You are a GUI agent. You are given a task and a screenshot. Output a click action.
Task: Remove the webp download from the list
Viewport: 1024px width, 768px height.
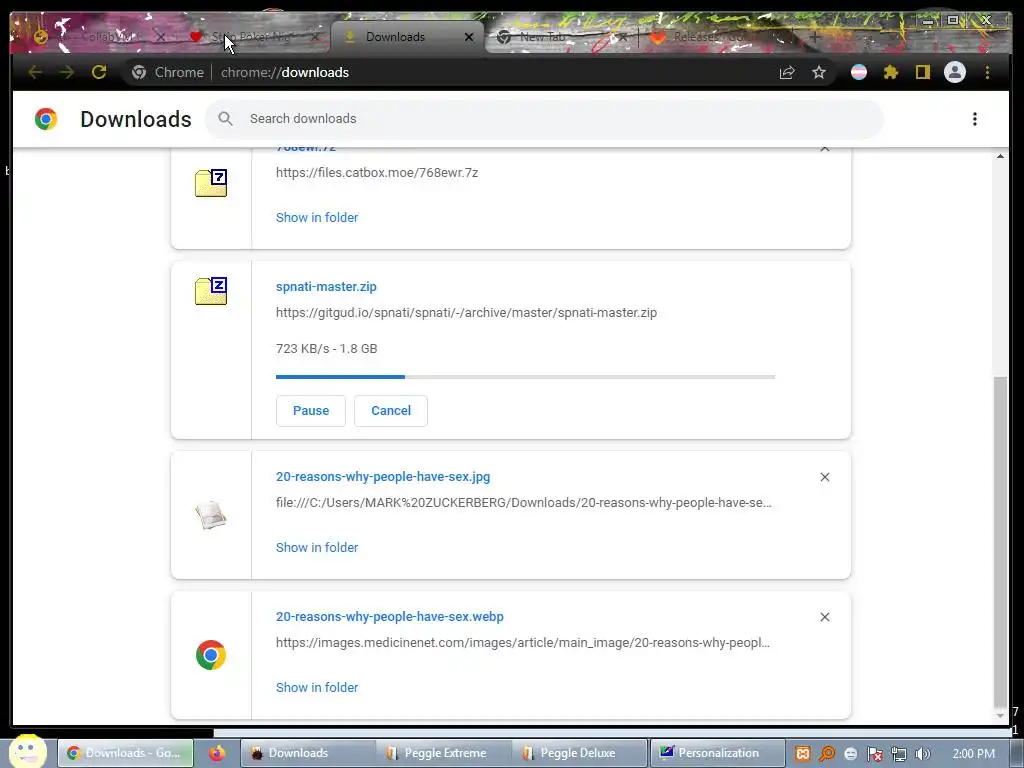coord(825,617)
